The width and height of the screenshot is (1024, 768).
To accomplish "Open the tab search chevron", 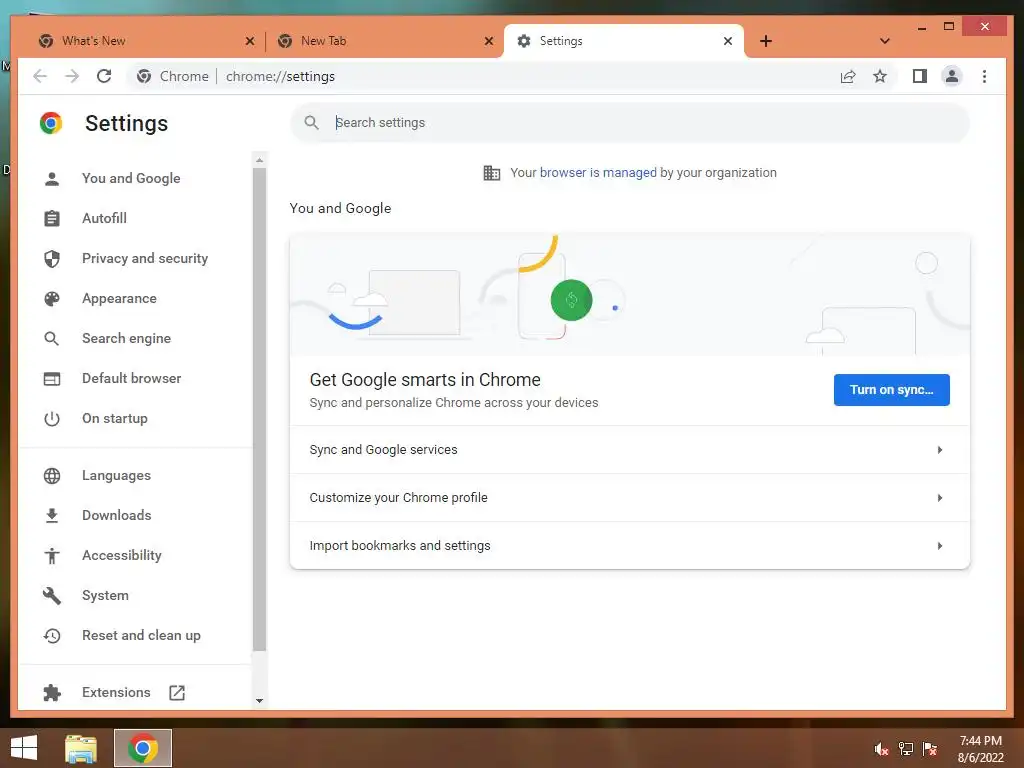I will (x=885, y=41).
